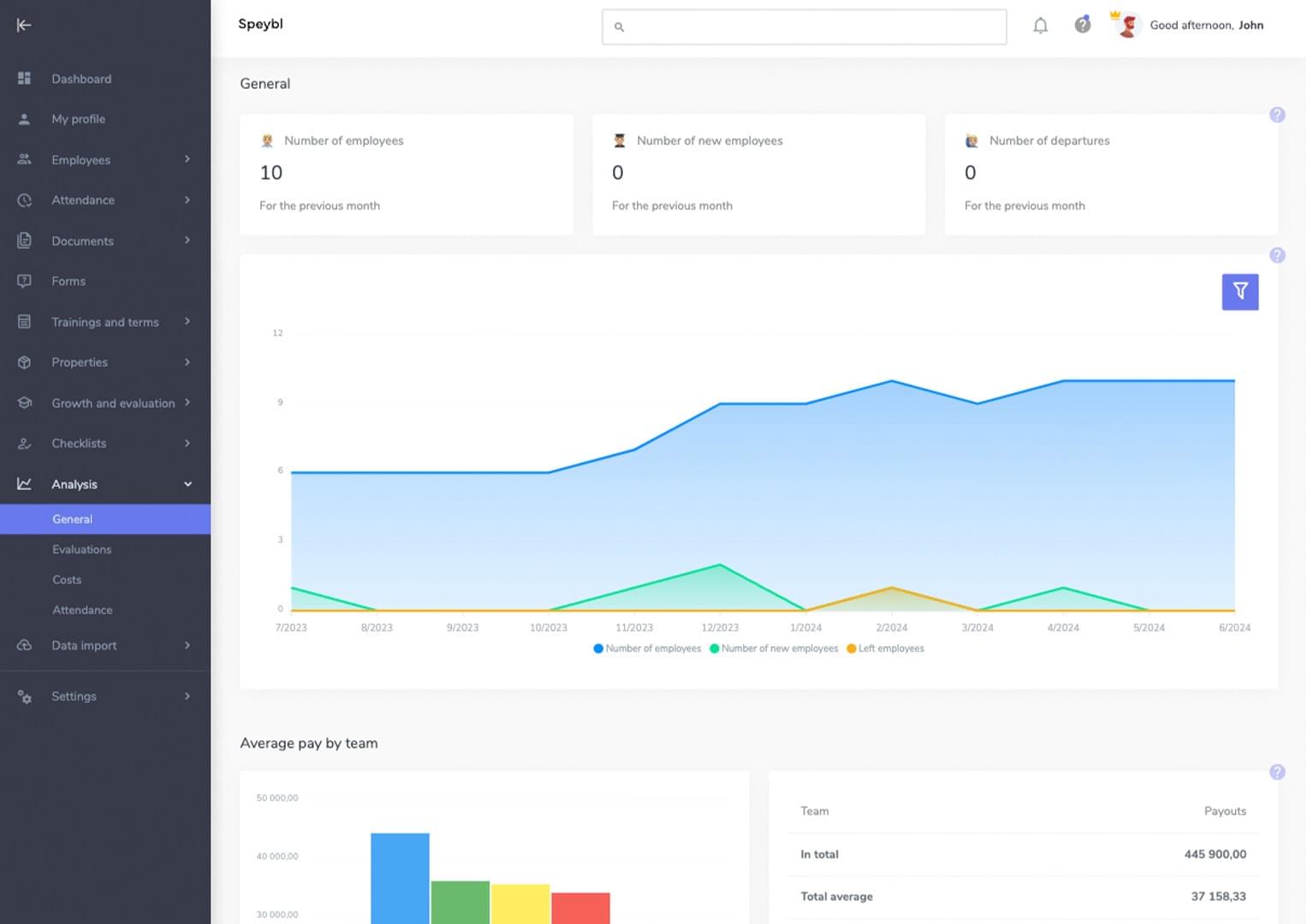Open the help question mark in header
Screen dimensions: 1307x924
(x=1083, y=25)
